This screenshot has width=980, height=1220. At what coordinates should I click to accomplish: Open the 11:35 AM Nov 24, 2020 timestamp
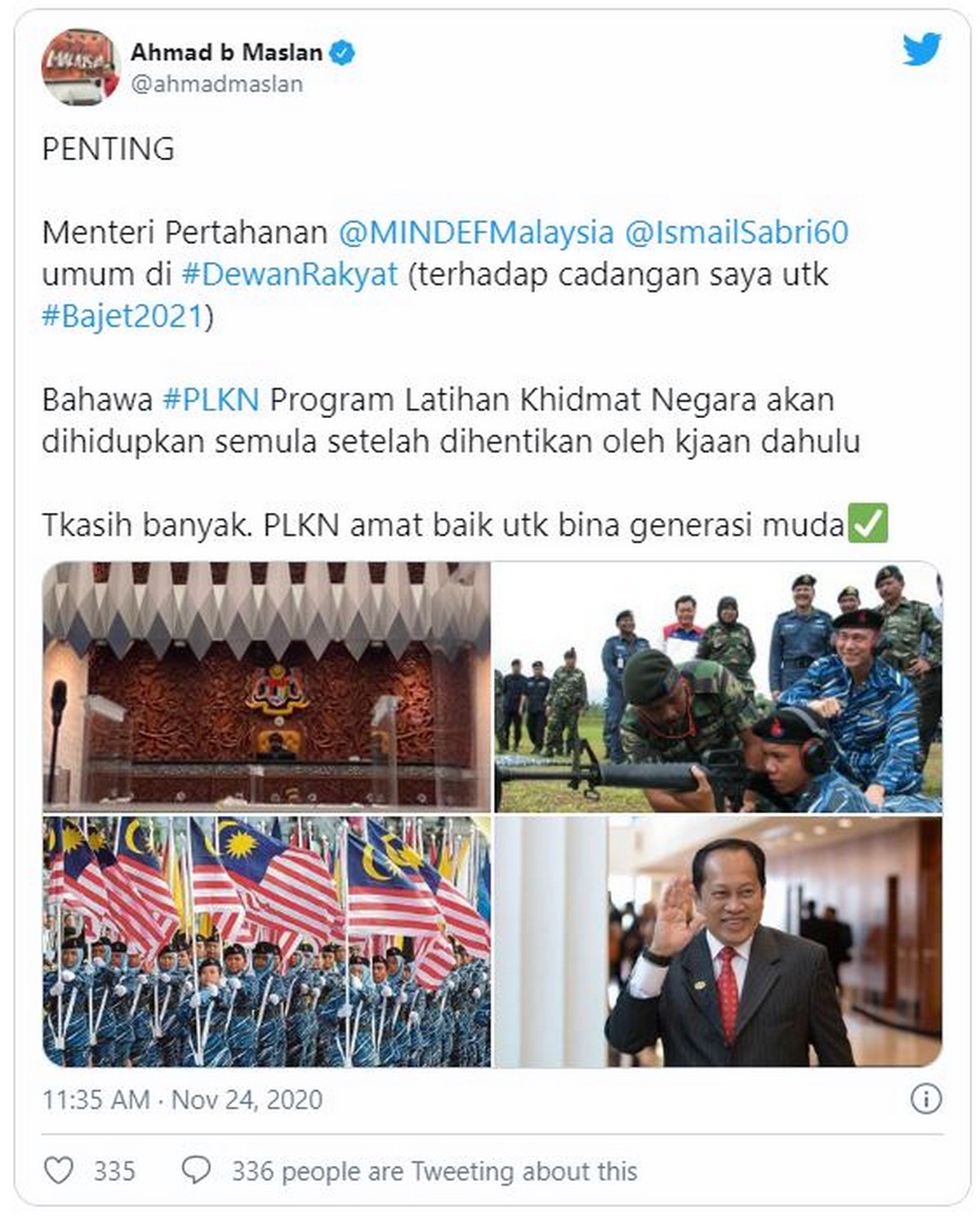pyautogui.click(x=182, y=1099)
